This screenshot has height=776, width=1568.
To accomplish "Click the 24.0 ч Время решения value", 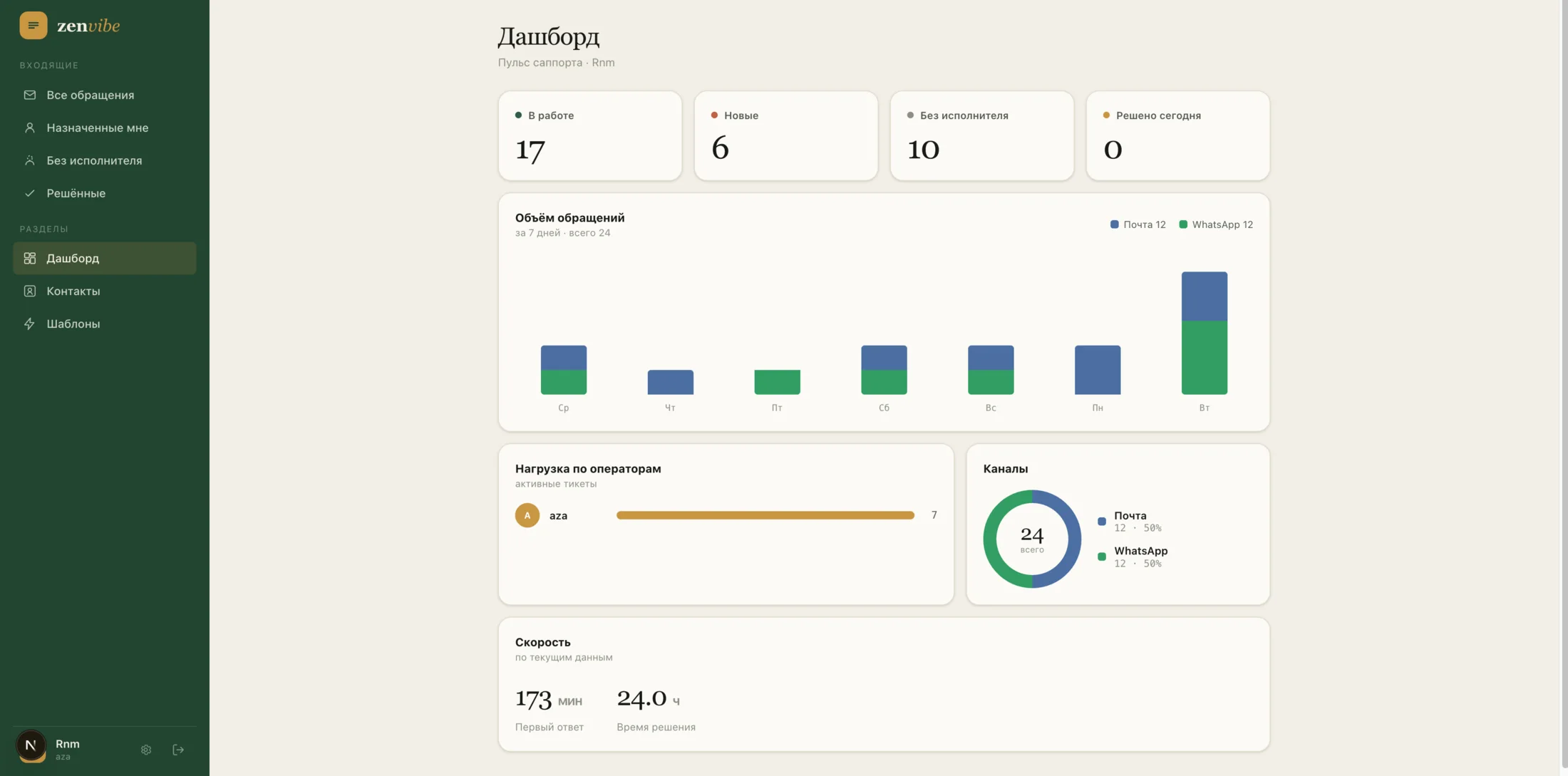I will [648, 698].
